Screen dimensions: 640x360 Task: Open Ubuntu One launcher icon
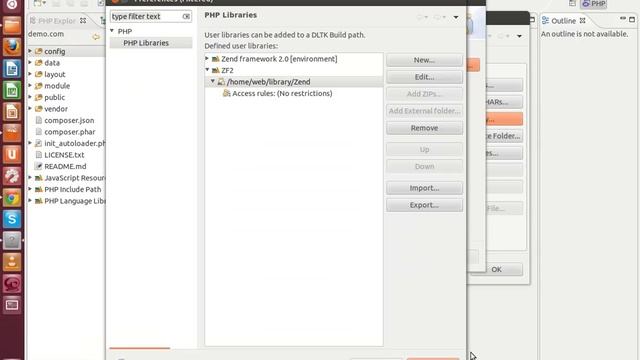tap(12, 155)
